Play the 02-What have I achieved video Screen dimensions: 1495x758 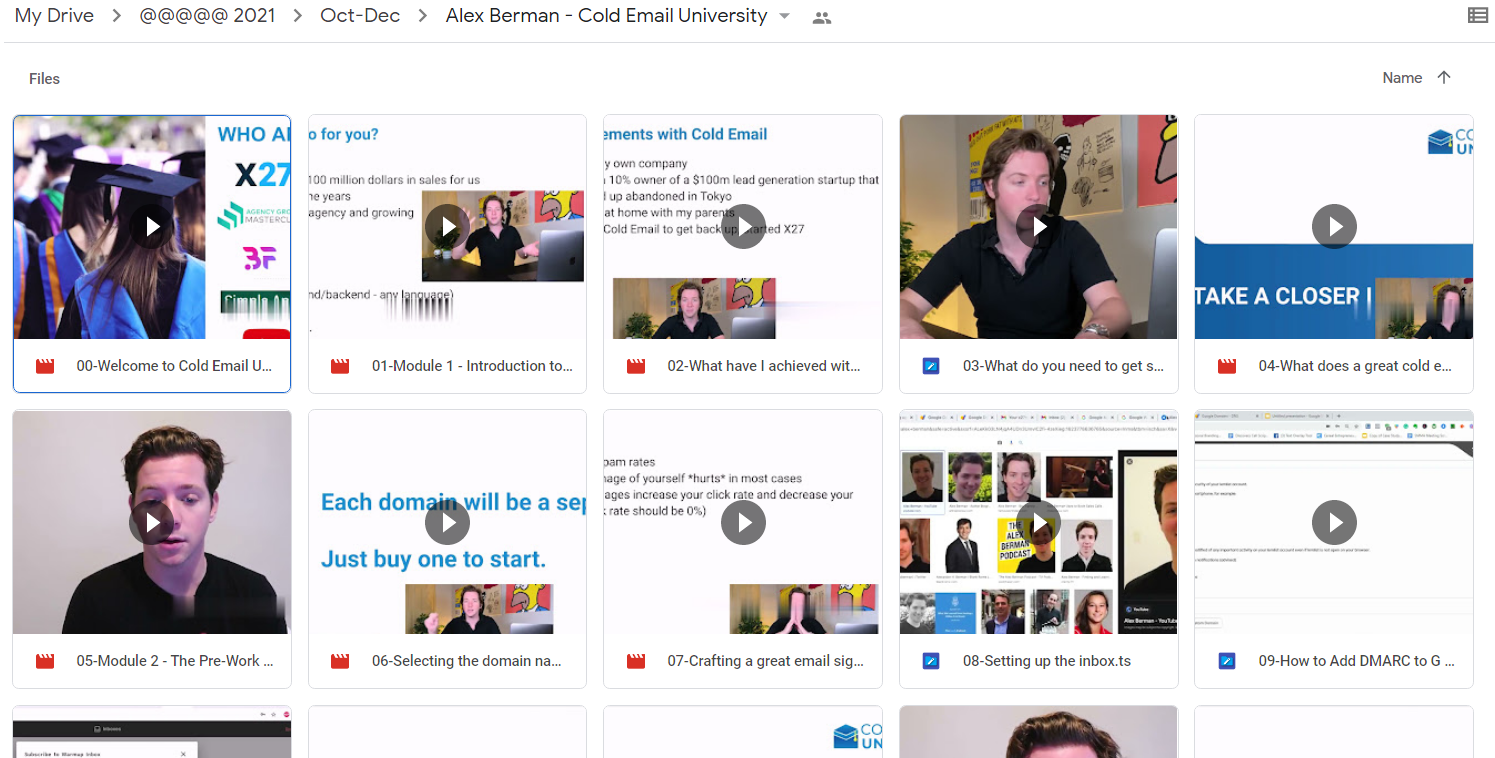coord(743,227)
